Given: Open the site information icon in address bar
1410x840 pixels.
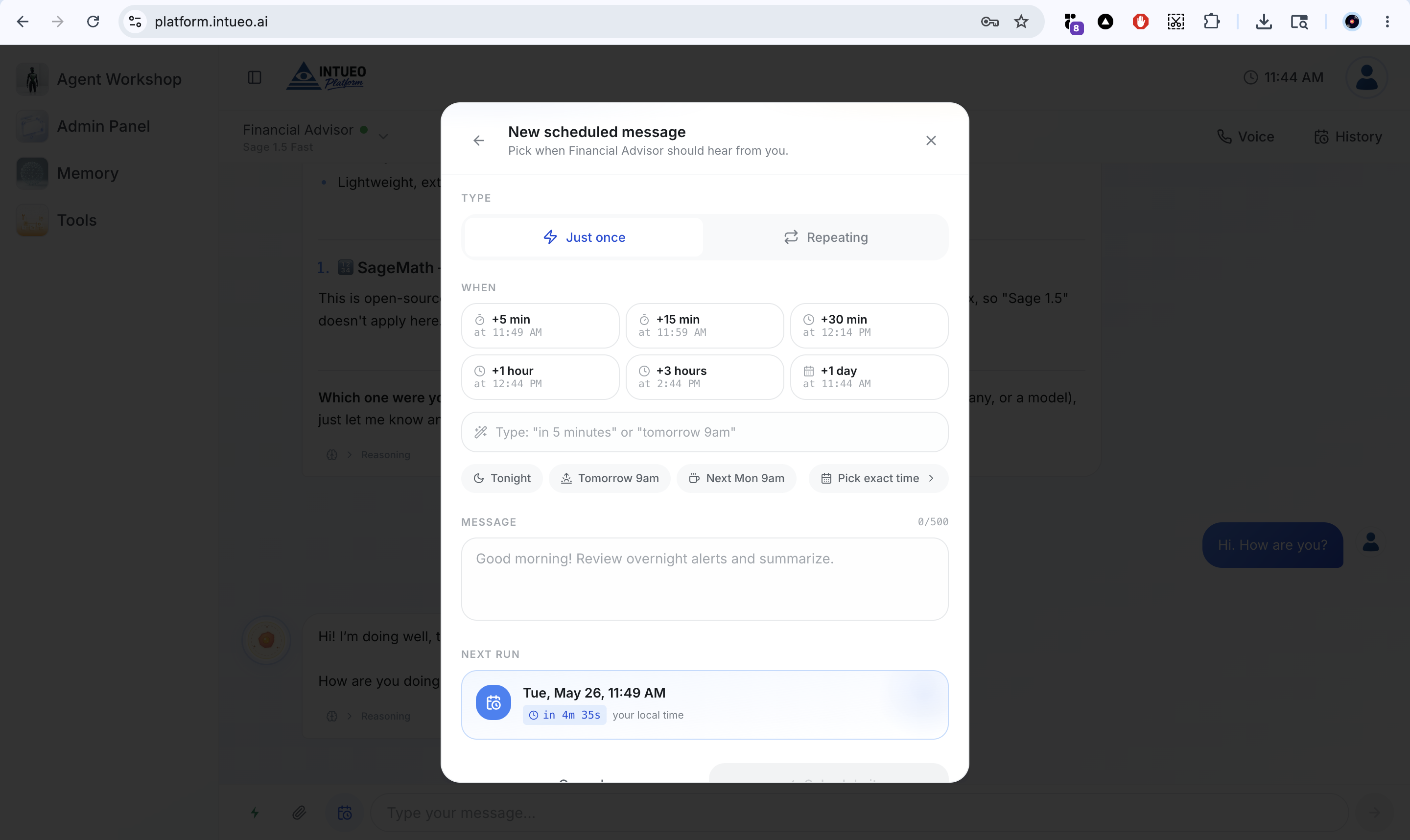Looking at the screenshot, I should (135, 22).
